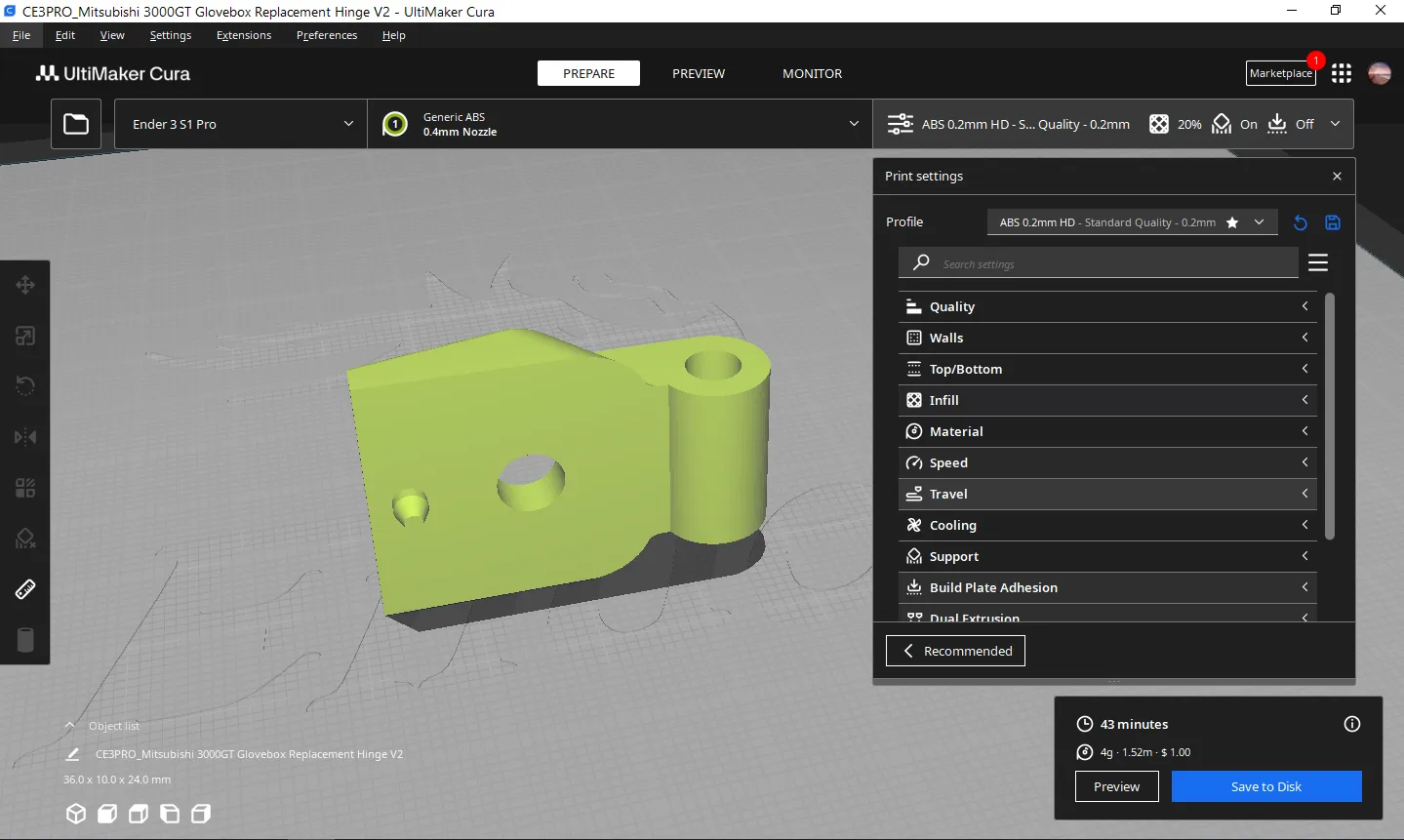Select the Move tool in left toolbar
Image resolution: width=1404 pixels, height=840 pixels.
click(x=25, y=285)
